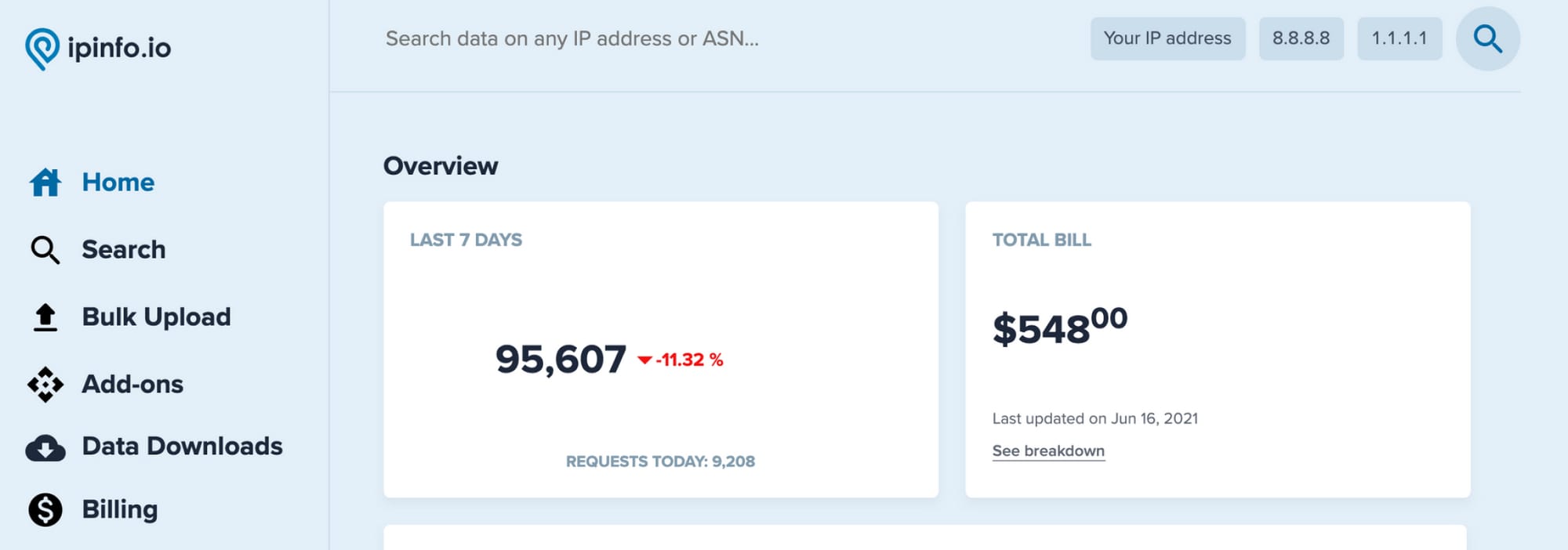
Task: Open the Search section via its magnifier icon
Action: [x=45, y=249]
